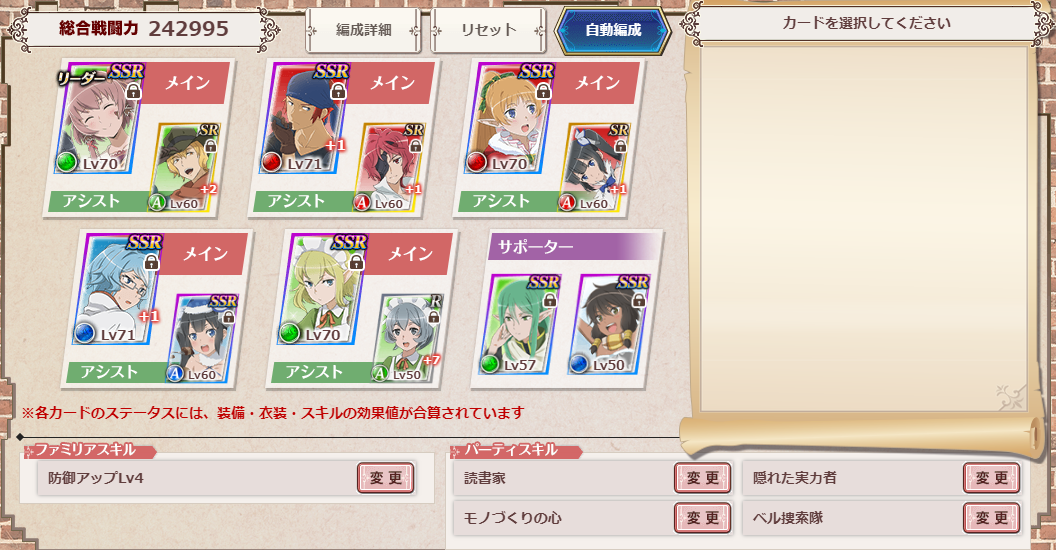Screen dimensions: 1056x550
Task: Click lock icon on the leader card
Action: coord(133,91)
